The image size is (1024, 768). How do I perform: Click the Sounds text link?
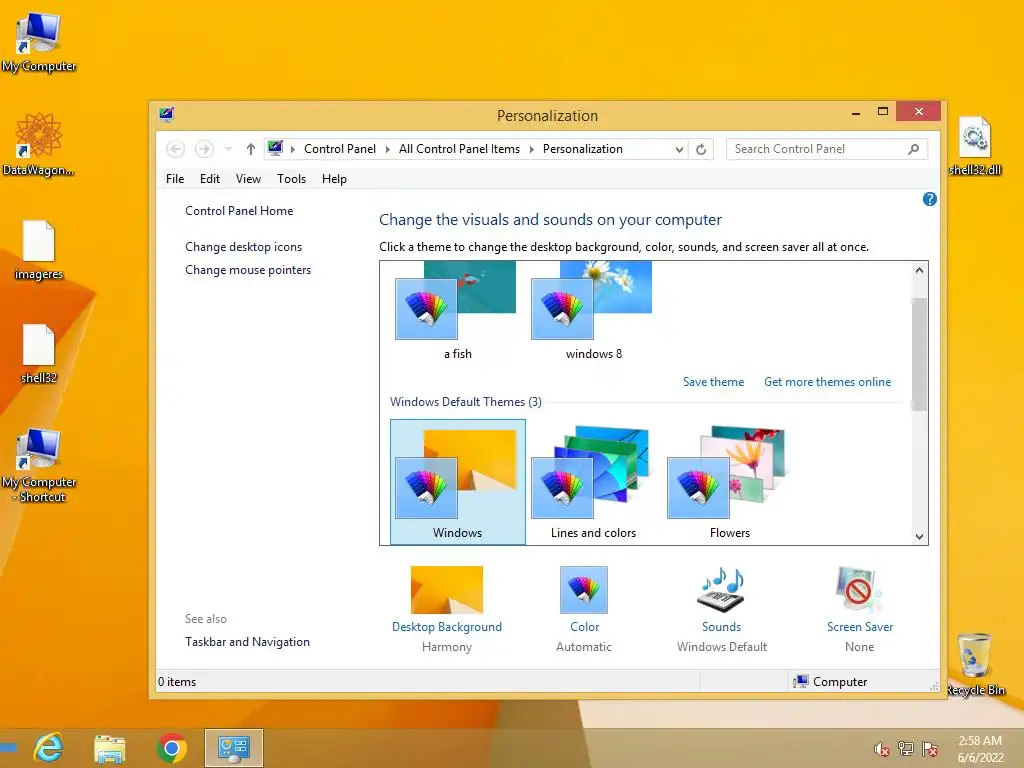[721, 627]
